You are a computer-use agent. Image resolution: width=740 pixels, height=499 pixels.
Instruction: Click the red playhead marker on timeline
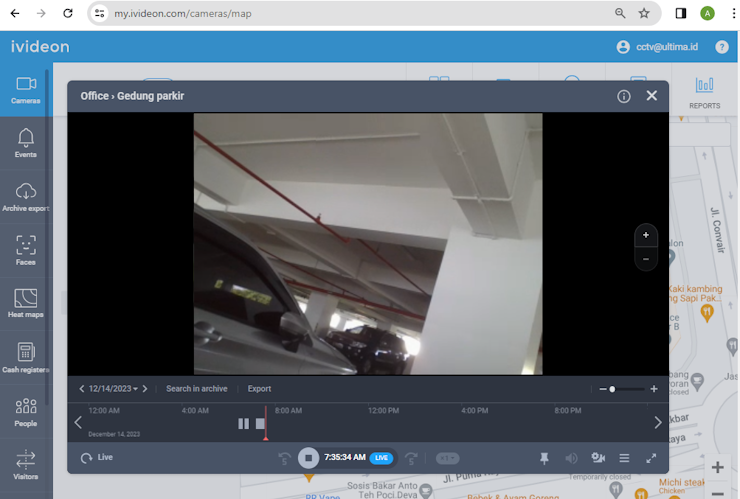[x=266, y=423]
